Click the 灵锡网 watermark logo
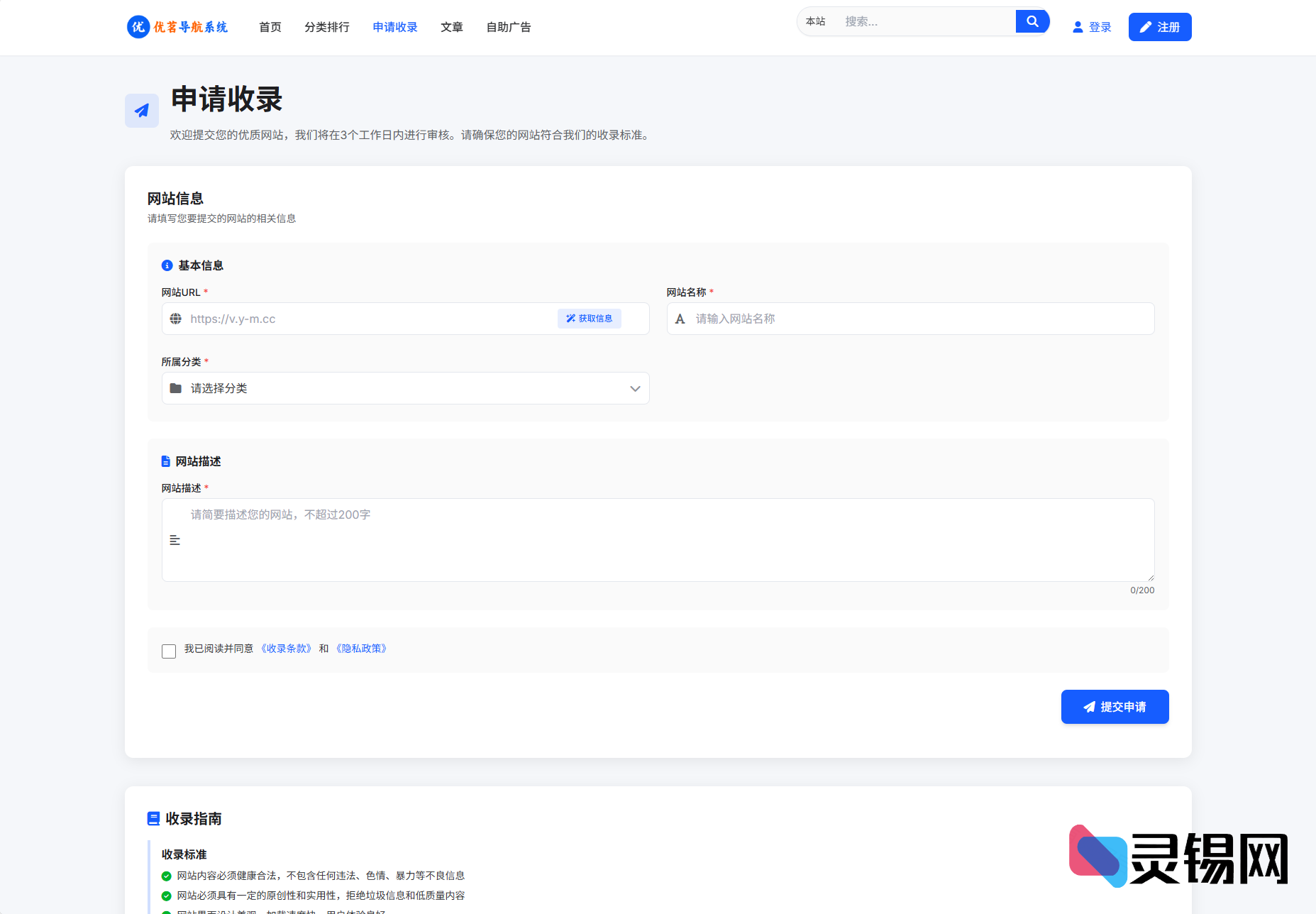The width and height of the screenshot is (1316, 914). point(1178,857)
